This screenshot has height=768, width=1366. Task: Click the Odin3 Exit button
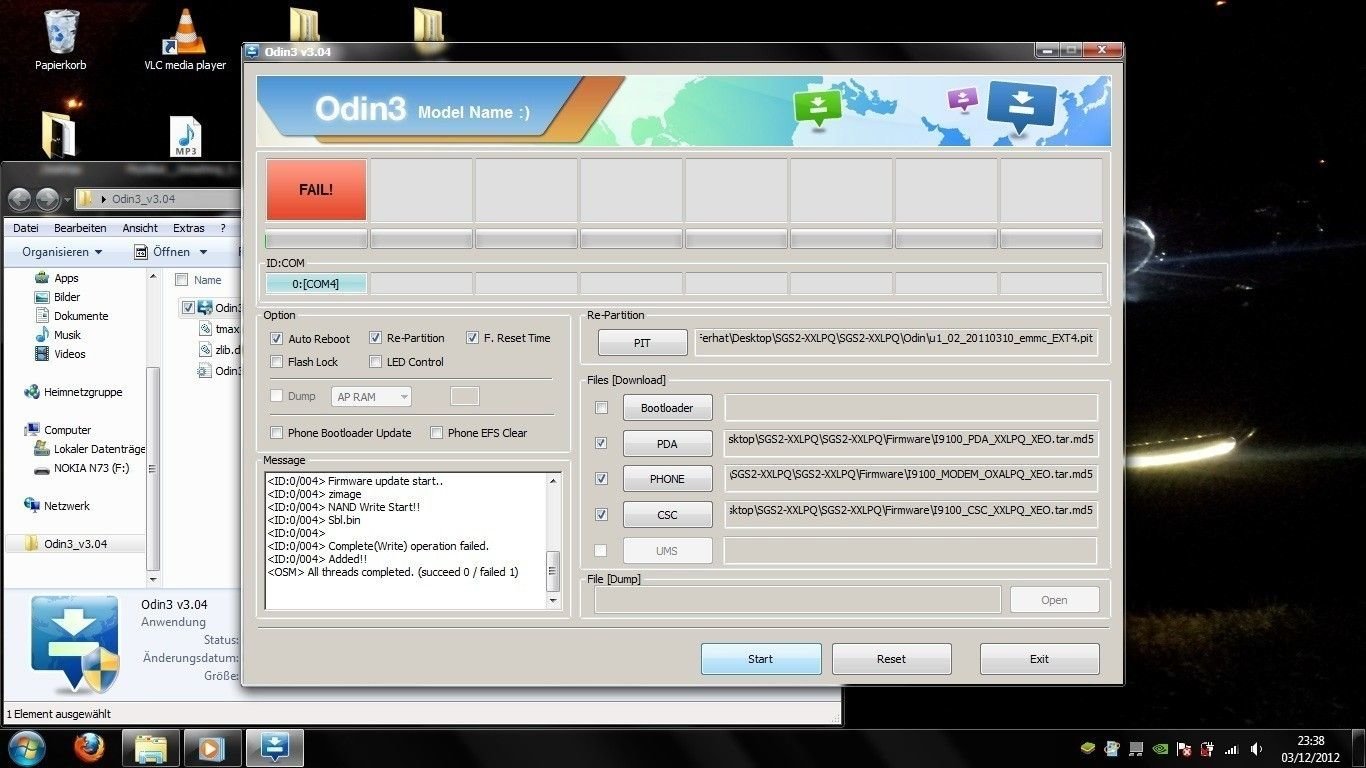point(1039,659)
